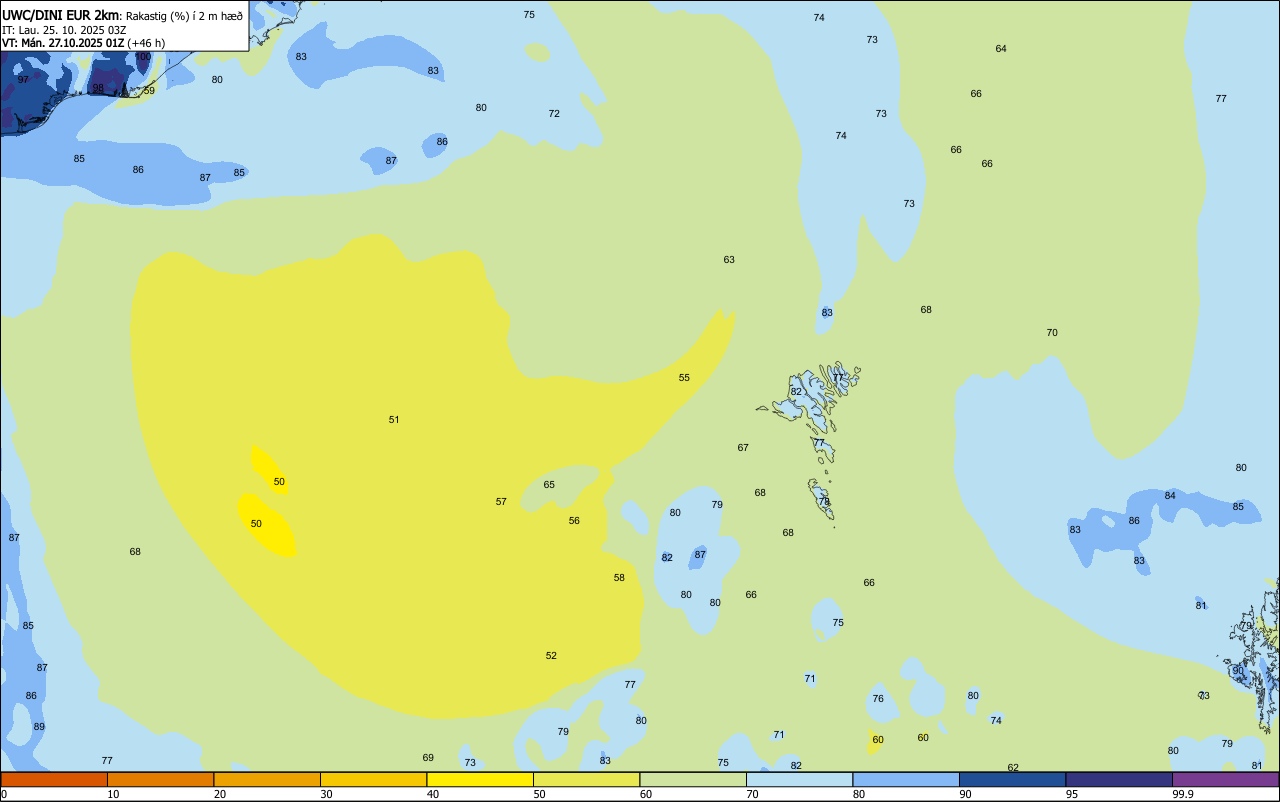Click the map value 97 in dark blue area
1280x802 pixels.
click(23, 80)
